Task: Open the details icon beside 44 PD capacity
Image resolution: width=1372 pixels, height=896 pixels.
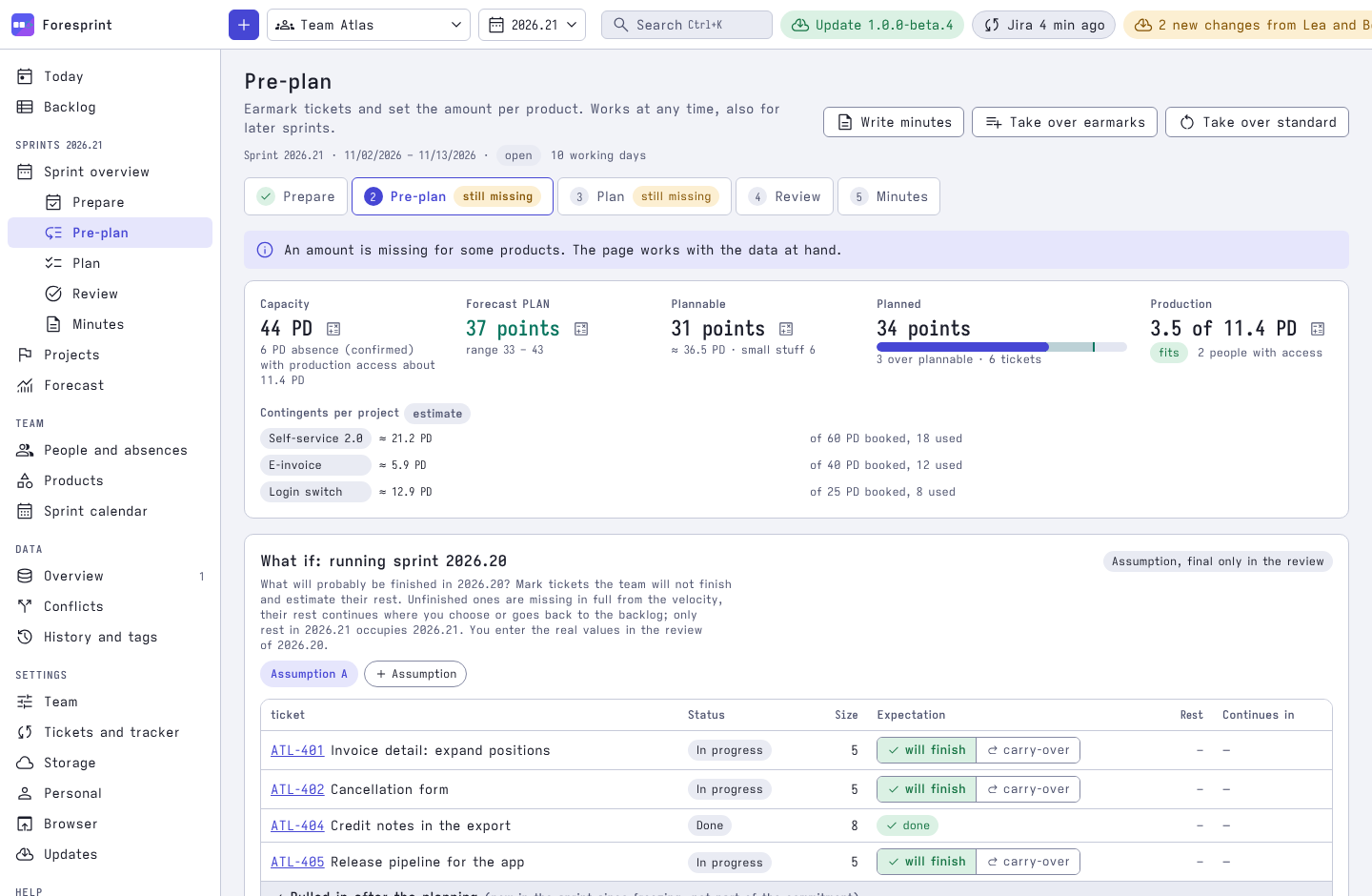Action: [333, 329]
